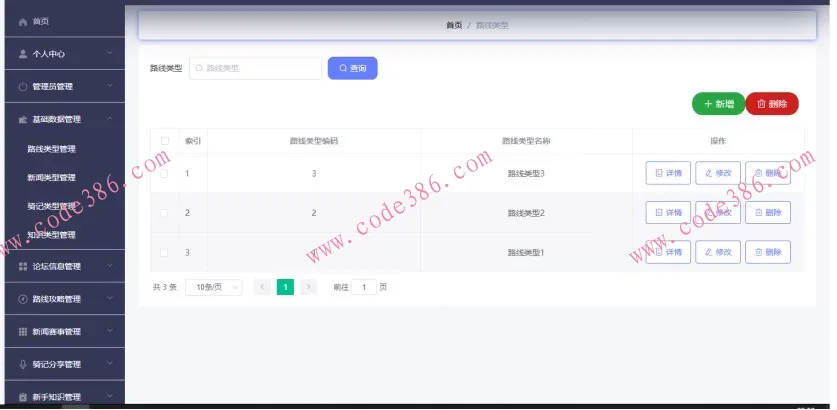Focus the 路线类型 search input field
The image size is (837, 410).
[256, 68]
